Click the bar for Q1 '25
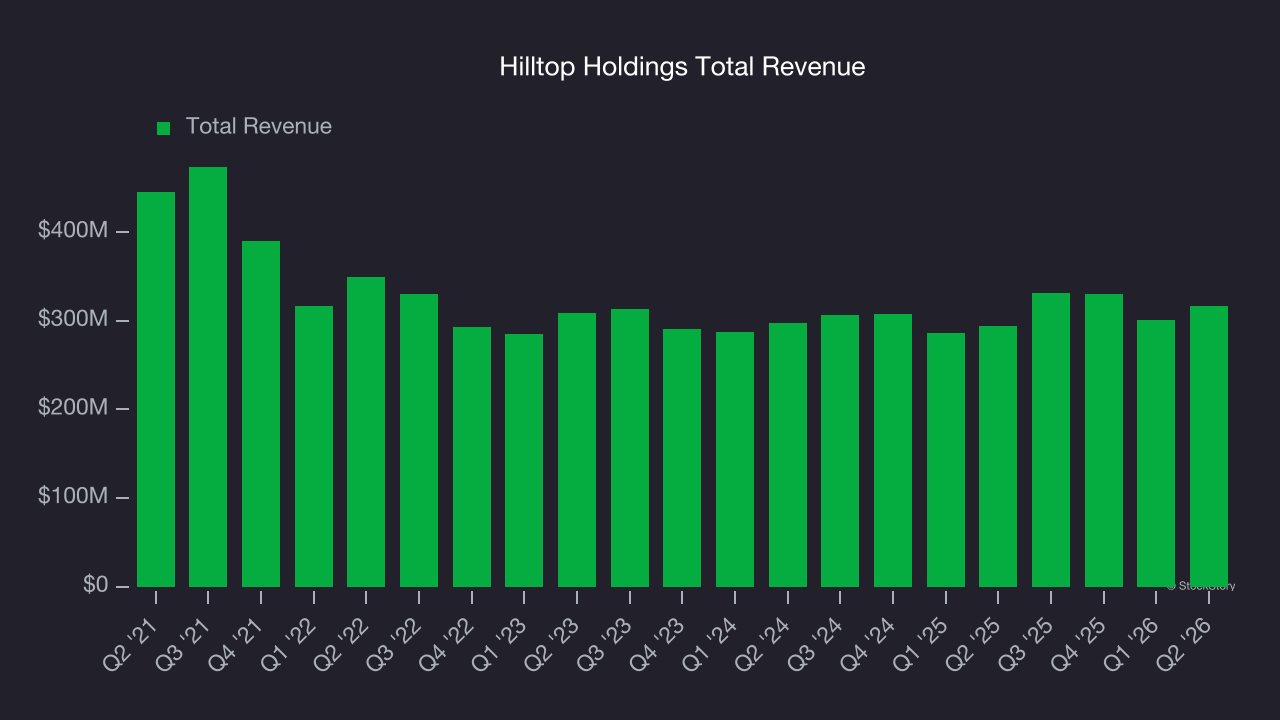 [946, 460]
